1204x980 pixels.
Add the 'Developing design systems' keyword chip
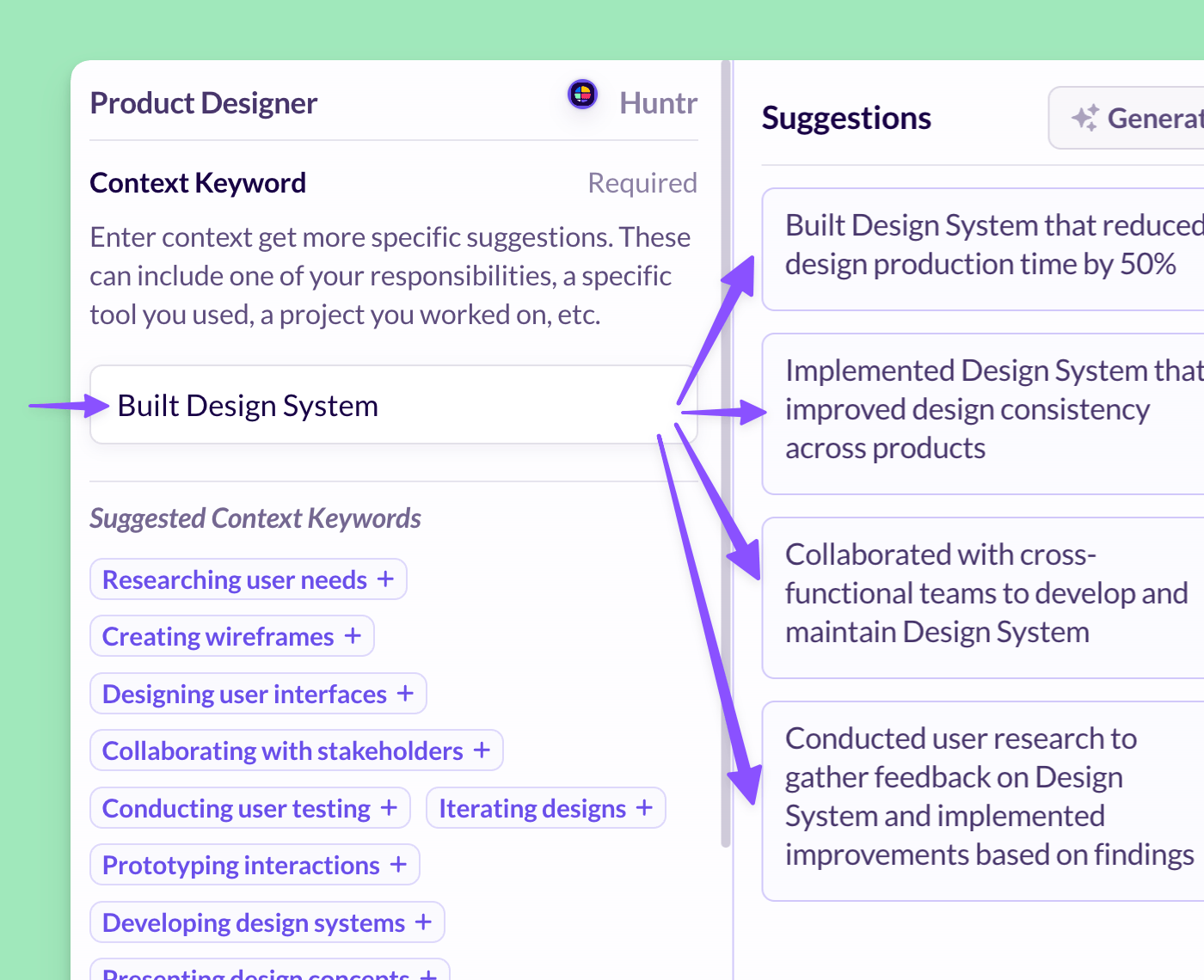254,923
